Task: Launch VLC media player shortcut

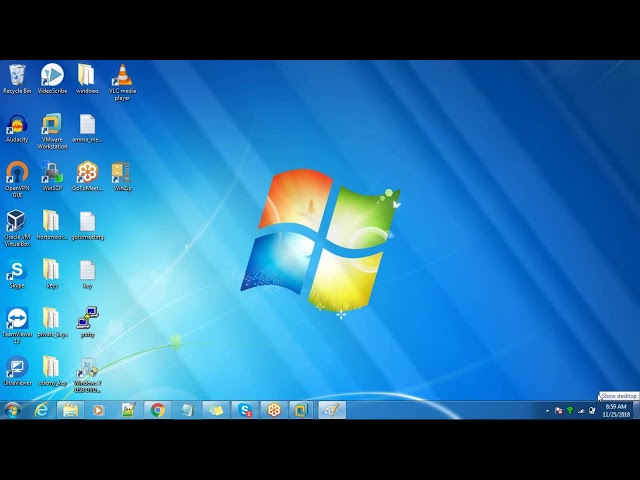Action: [x=122, y=82]
